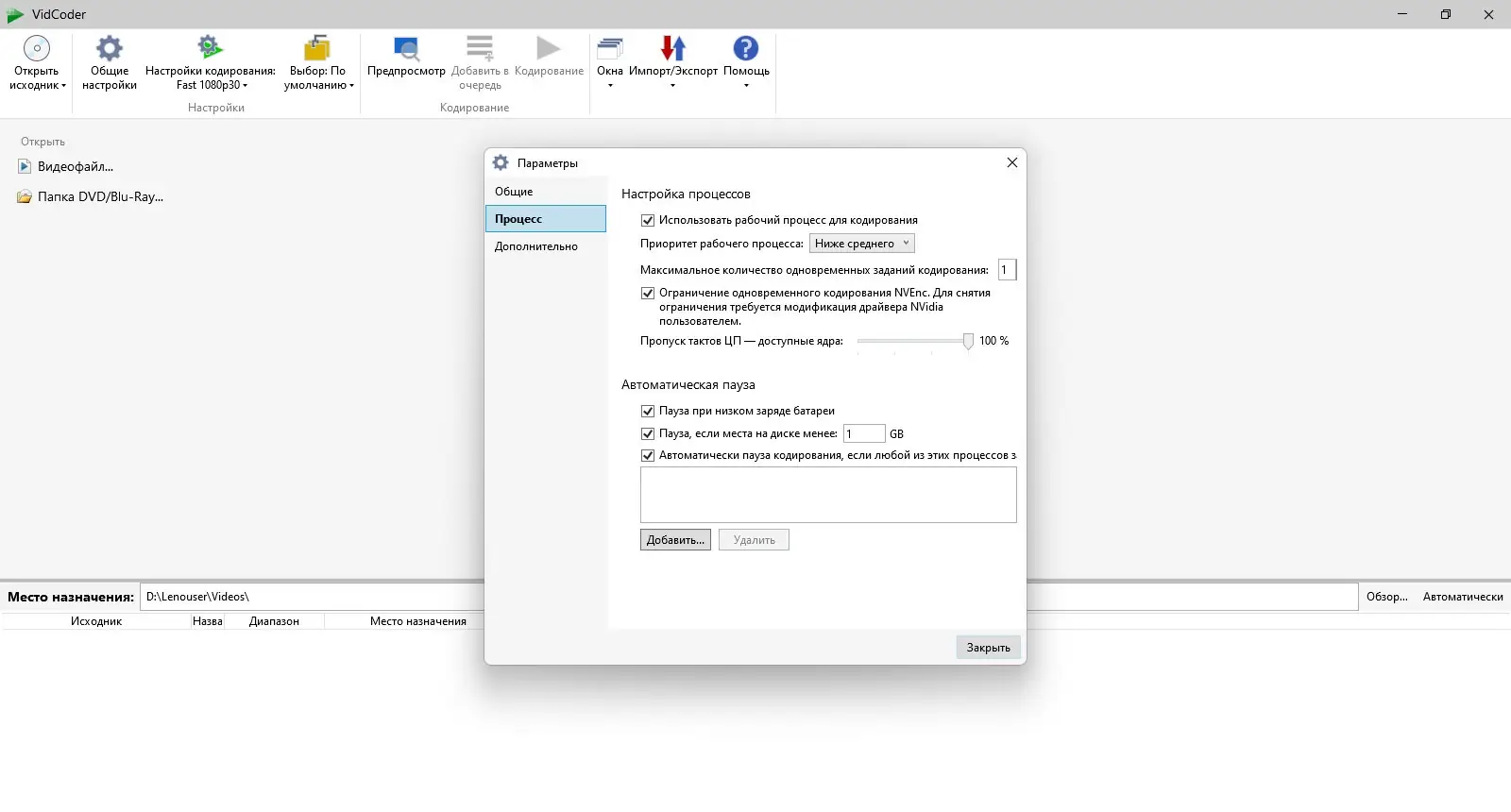
Task: Click the auto-pause process list box
Action: pyautogui.click(x=828, y=495)
